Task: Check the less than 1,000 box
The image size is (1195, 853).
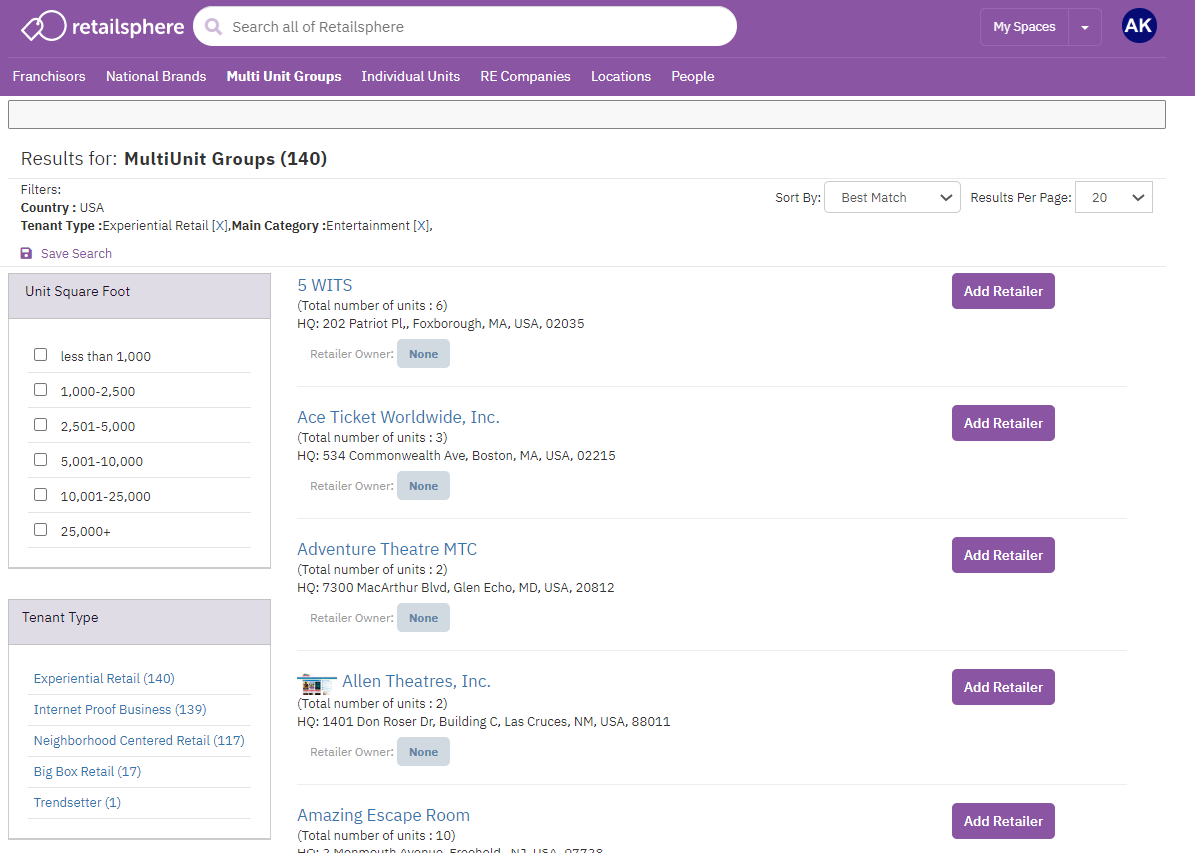Action: click(40, 354)
